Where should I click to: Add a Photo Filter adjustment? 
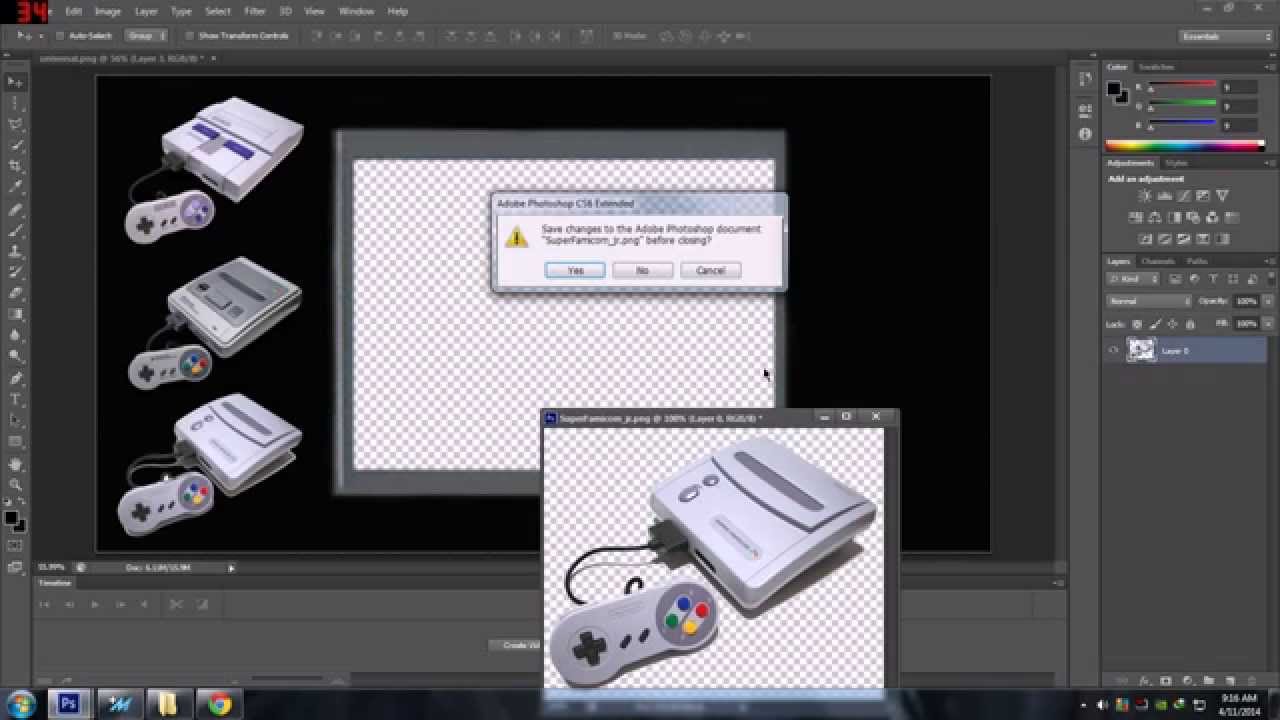pos(1193,217)
